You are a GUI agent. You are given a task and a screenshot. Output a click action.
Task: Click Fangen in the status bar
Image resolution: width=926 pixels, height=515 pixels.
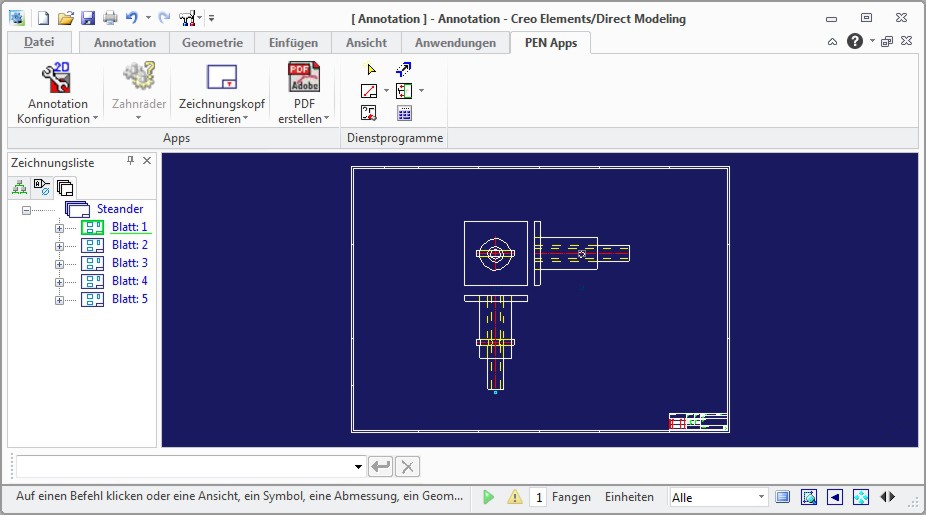(x=571, y=497)
